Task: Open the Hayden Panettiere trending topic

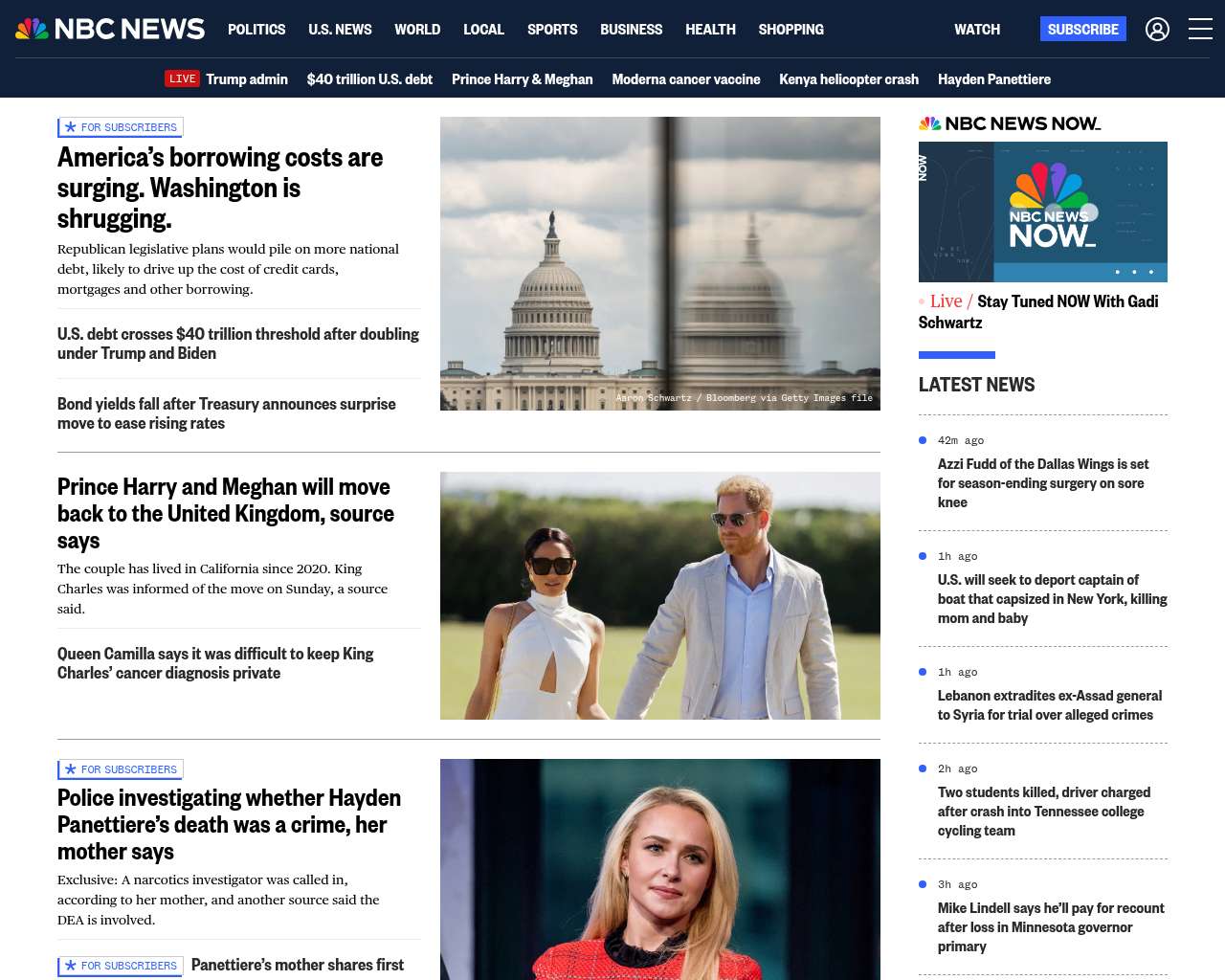Action: pos(994,79)
